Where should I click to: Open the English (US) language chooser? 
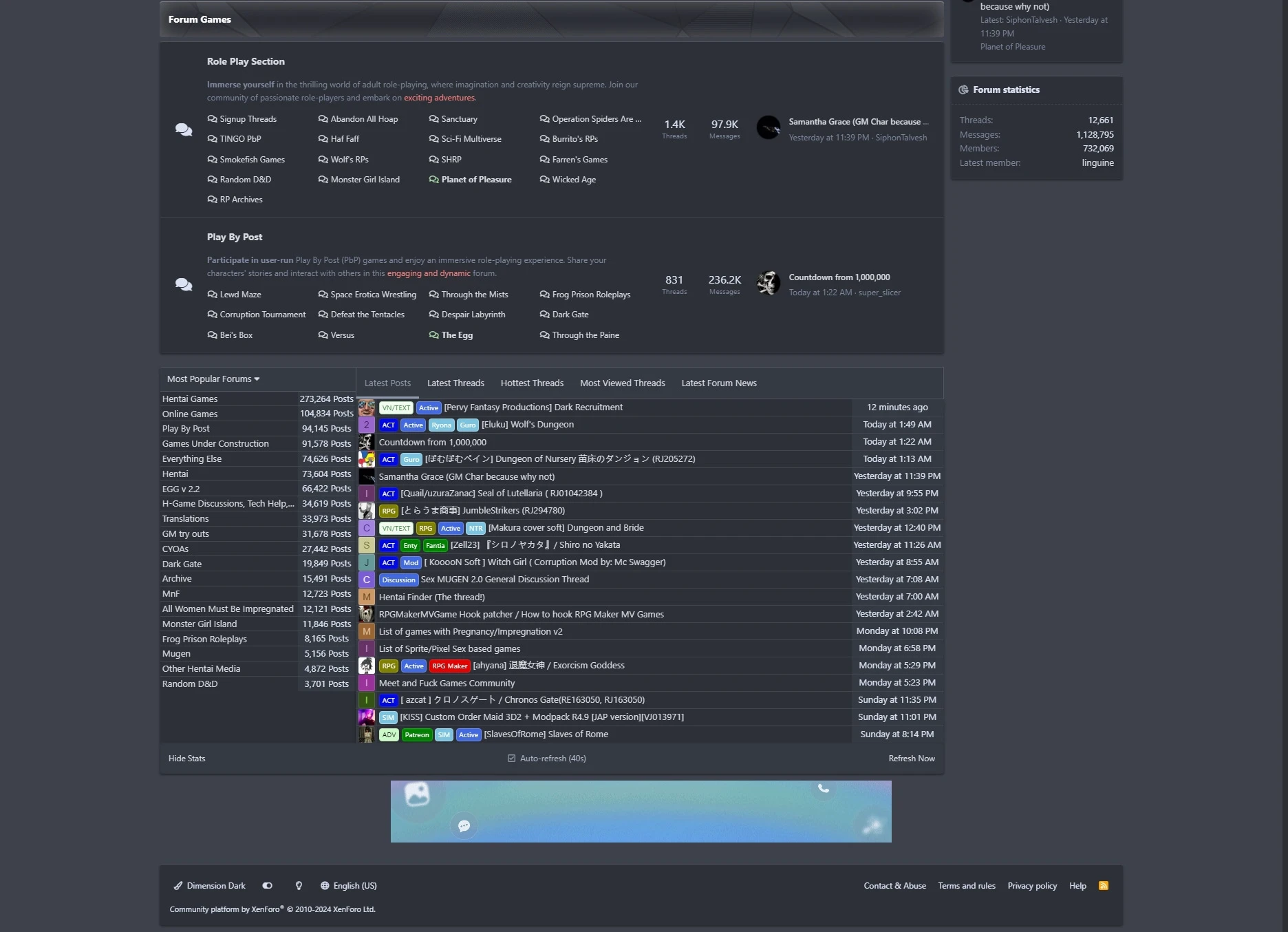[349, 886]
